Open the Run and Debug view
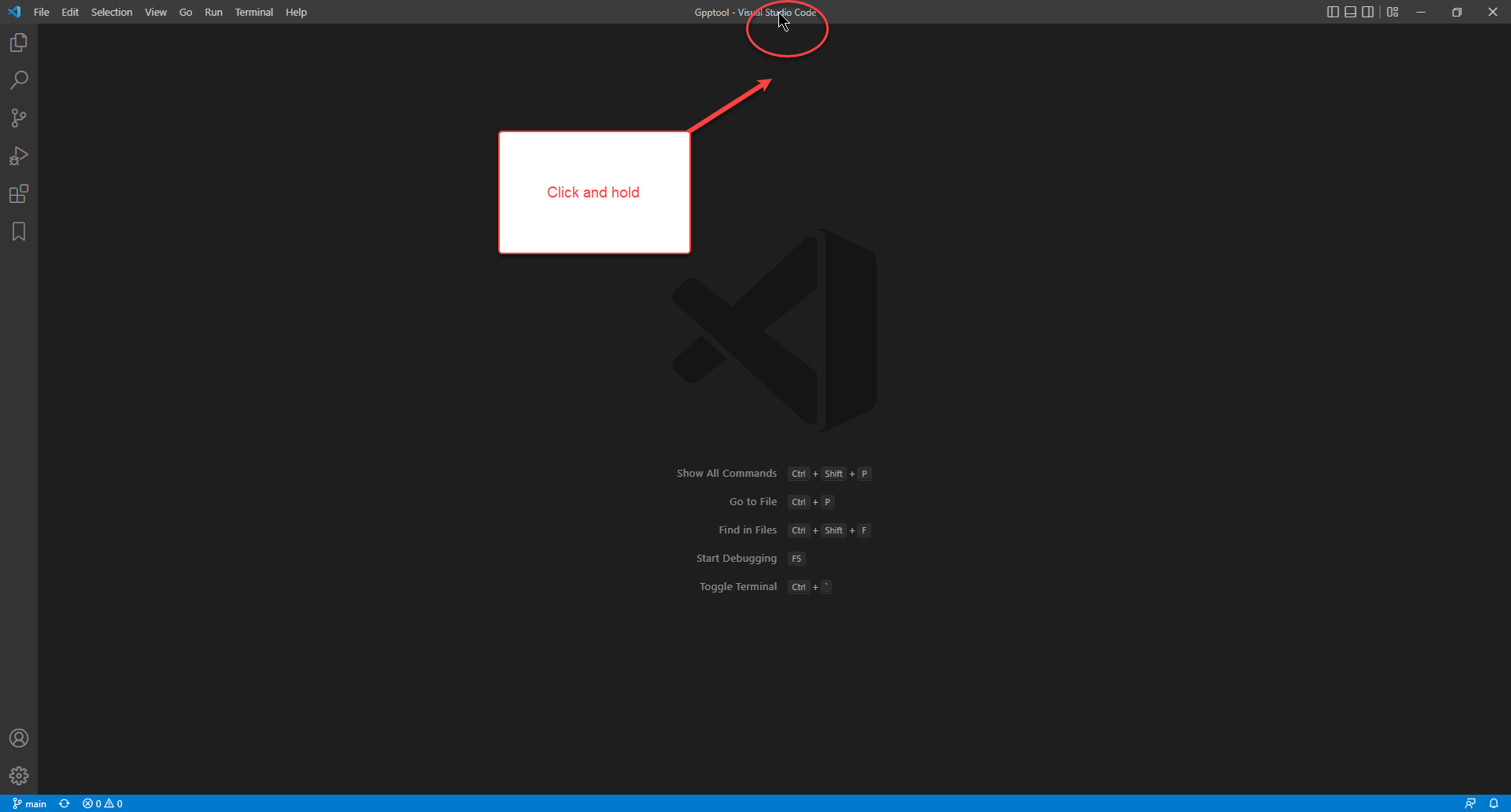This screenshot has height=812, width=1511. pos(19,156)
